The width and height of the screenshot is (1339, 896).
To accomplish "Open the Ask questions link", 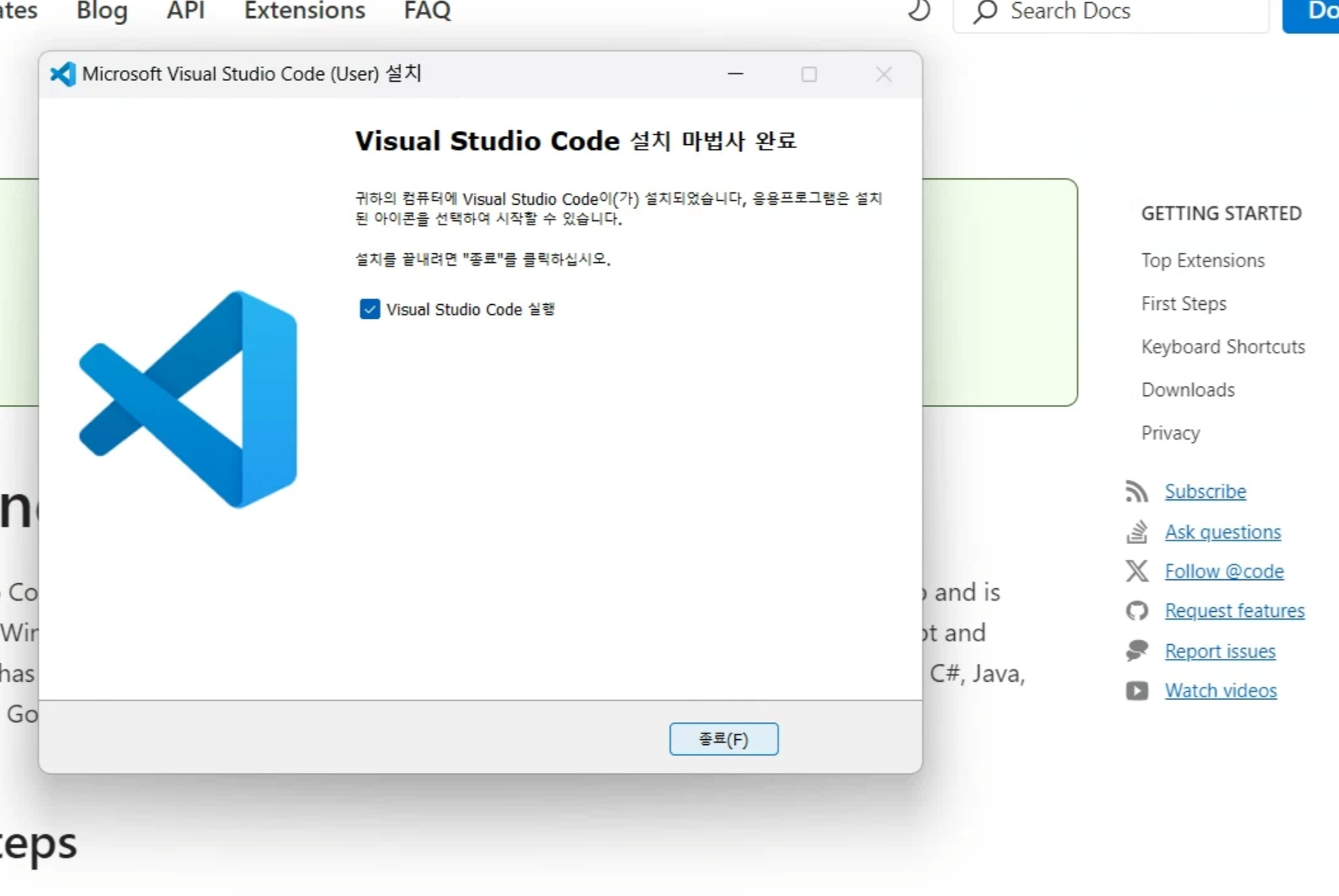I will (1223, 532).
